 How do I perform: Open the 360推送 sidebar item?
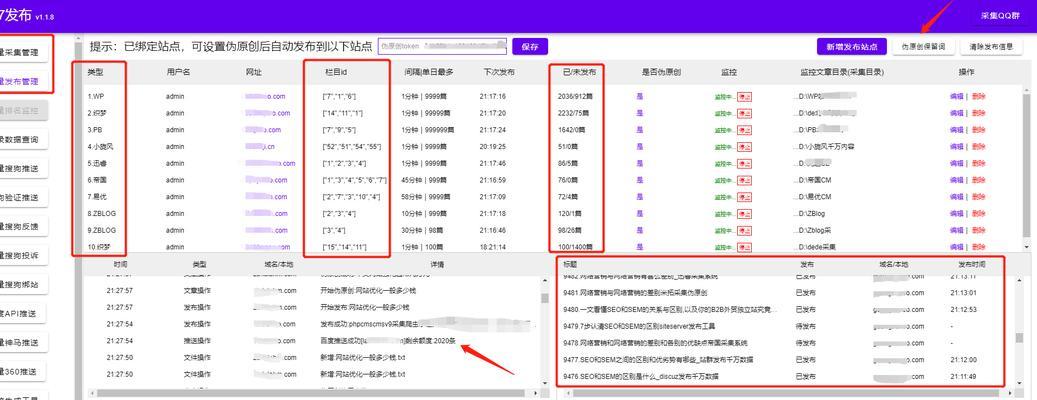click(x=24, y=372)
